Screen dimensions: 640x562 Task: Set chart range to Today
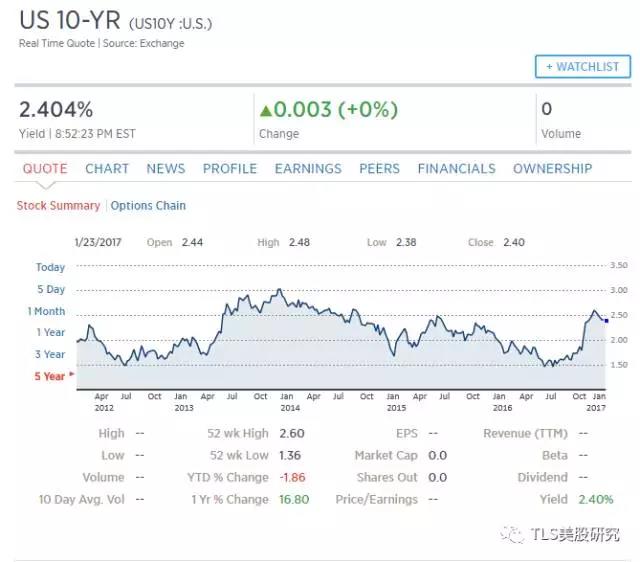(x=50, y=267)
